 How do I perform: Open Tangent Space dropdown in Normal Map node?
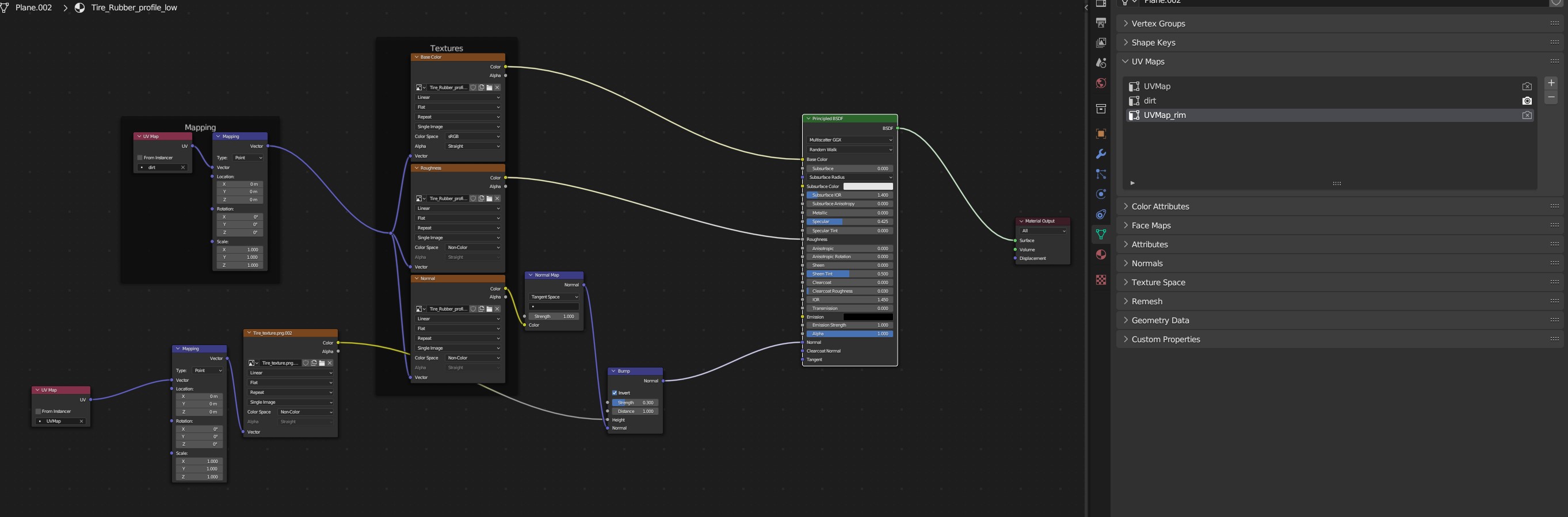pos(554,297)
